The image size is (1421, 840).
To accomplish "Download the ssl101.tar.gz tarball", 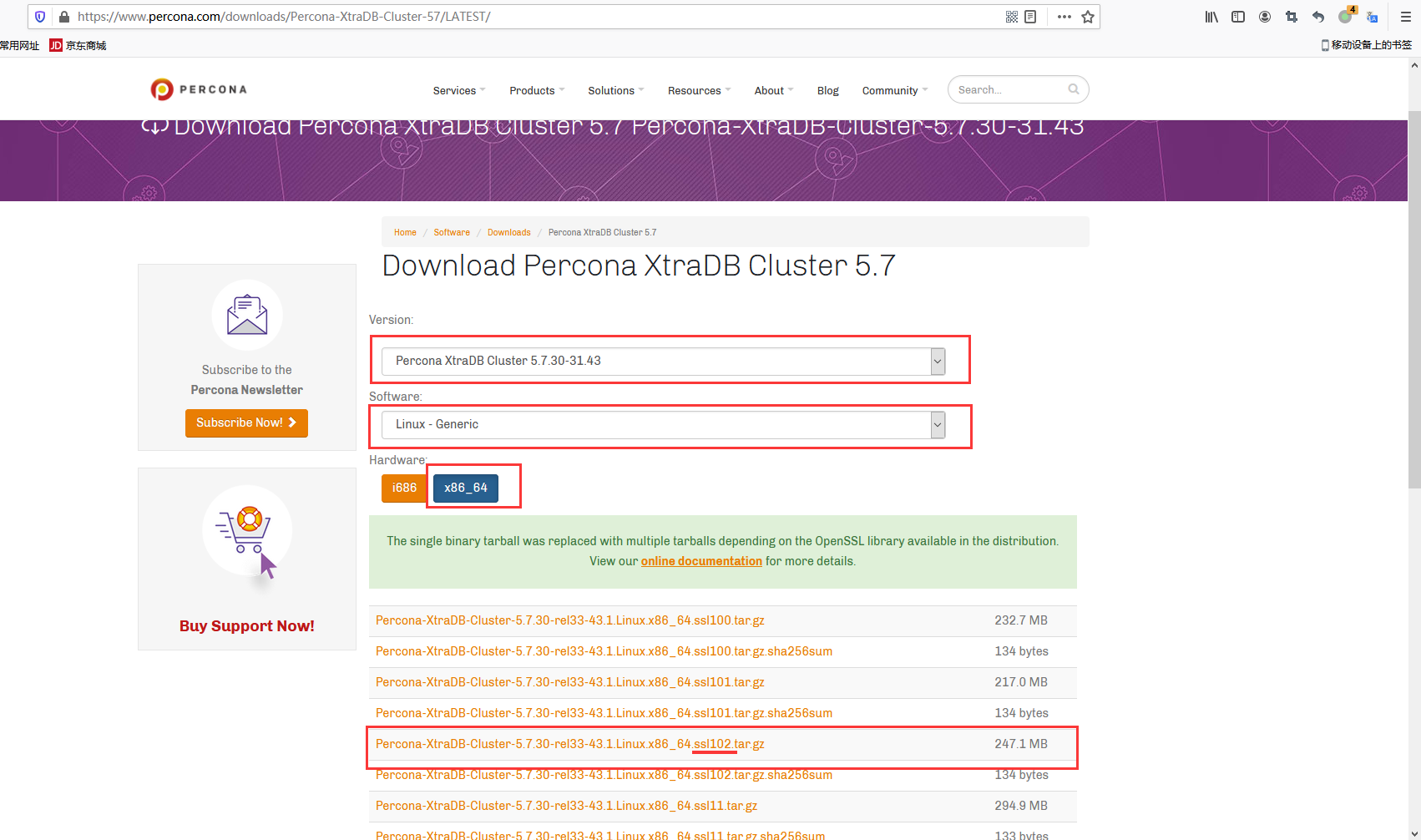I will click(570, 682).
